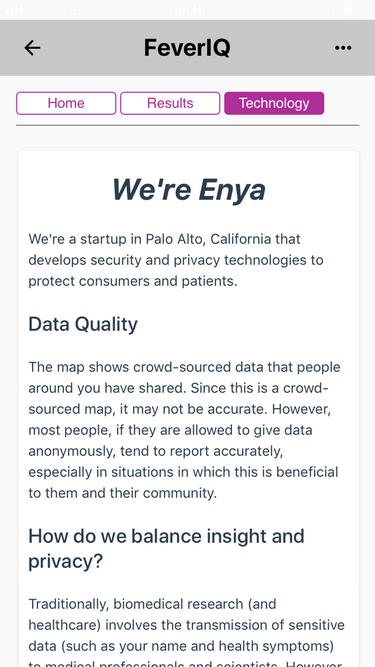Tap the We're Enya heading

pos(188,189)
